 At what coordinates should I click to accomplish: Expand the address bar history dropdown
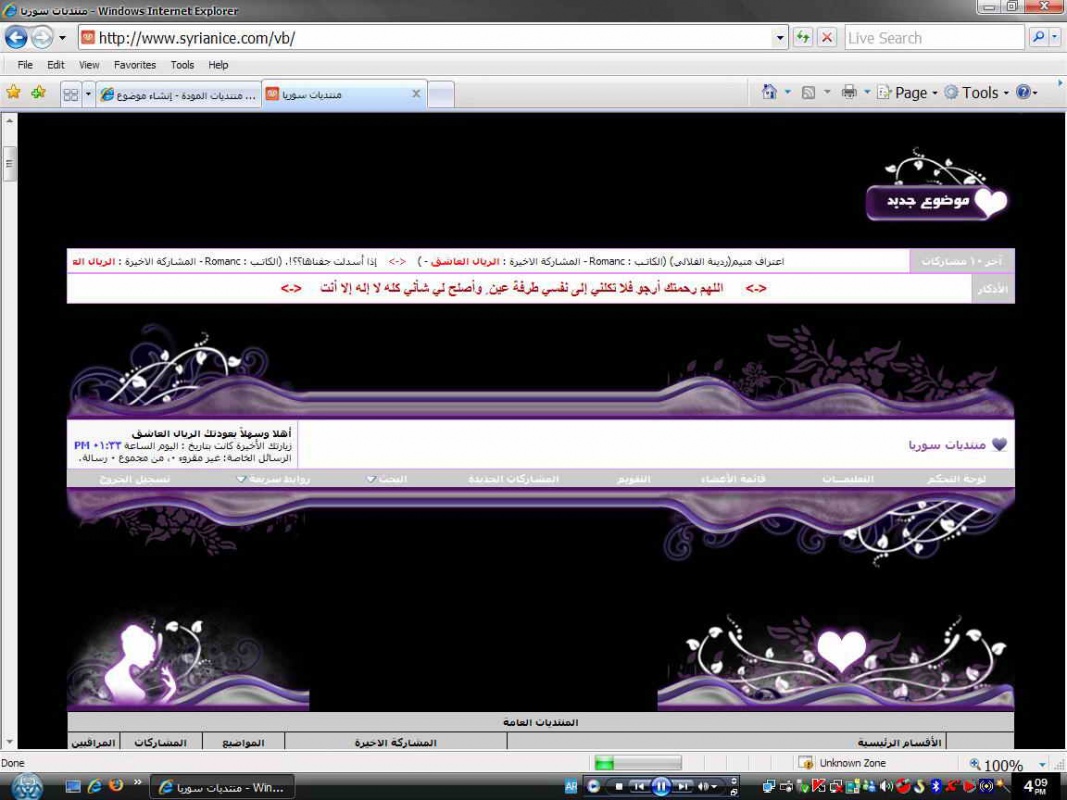point(781,38)
